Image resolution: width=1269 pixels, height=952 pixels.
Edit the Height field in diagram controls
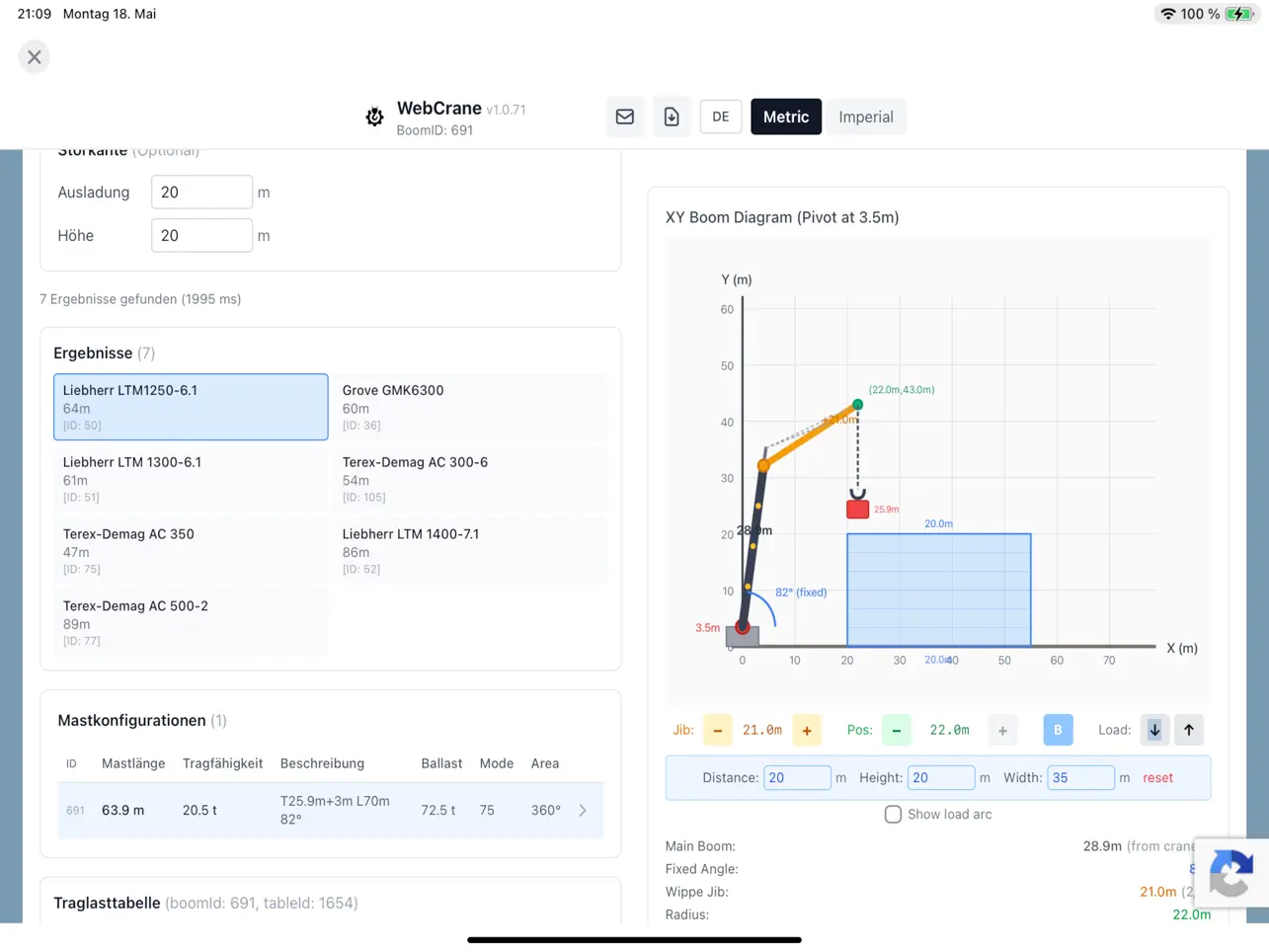941,777
